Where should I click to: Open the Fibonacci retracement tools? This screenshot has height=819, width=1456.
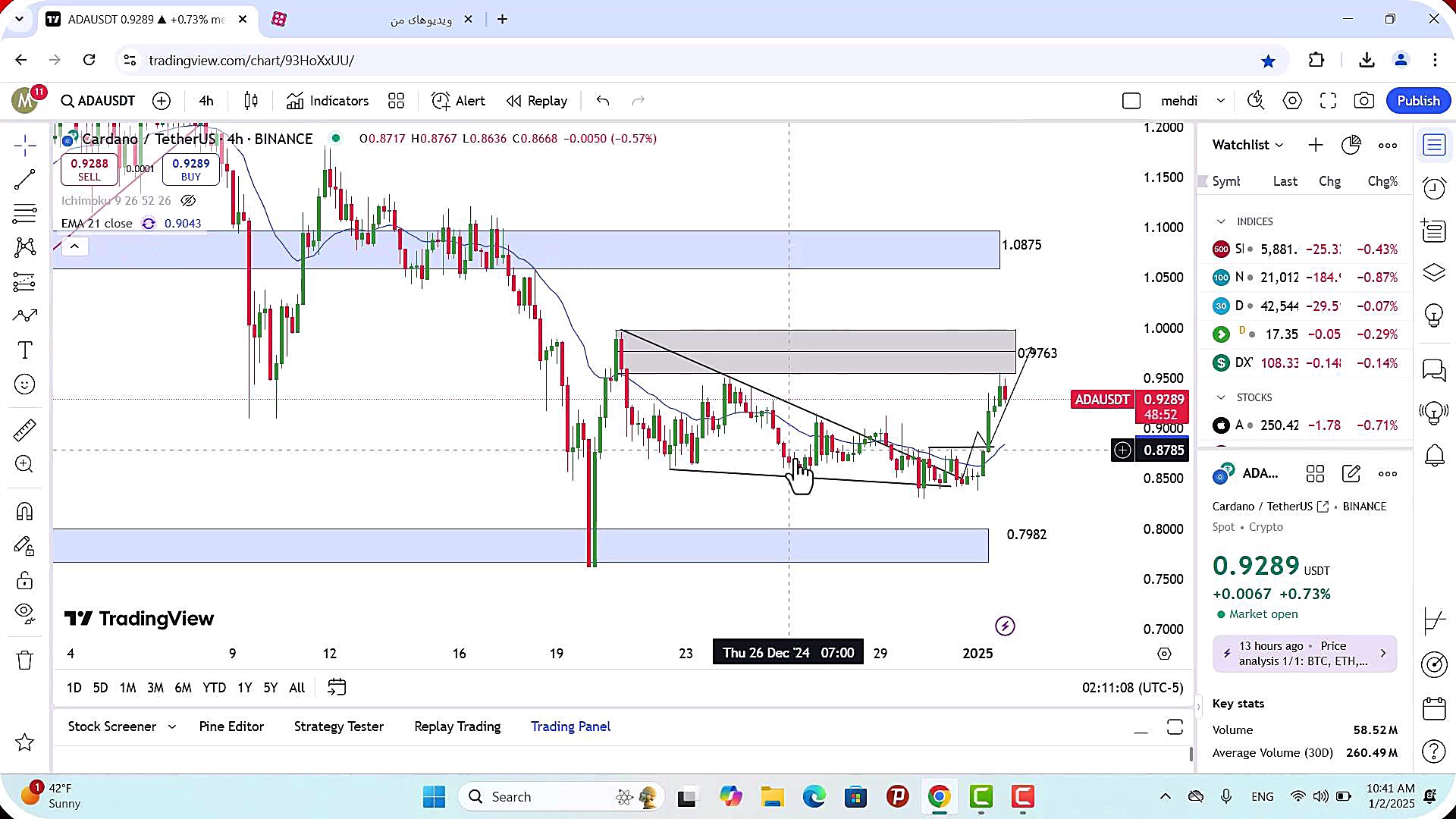click(24, 214)
